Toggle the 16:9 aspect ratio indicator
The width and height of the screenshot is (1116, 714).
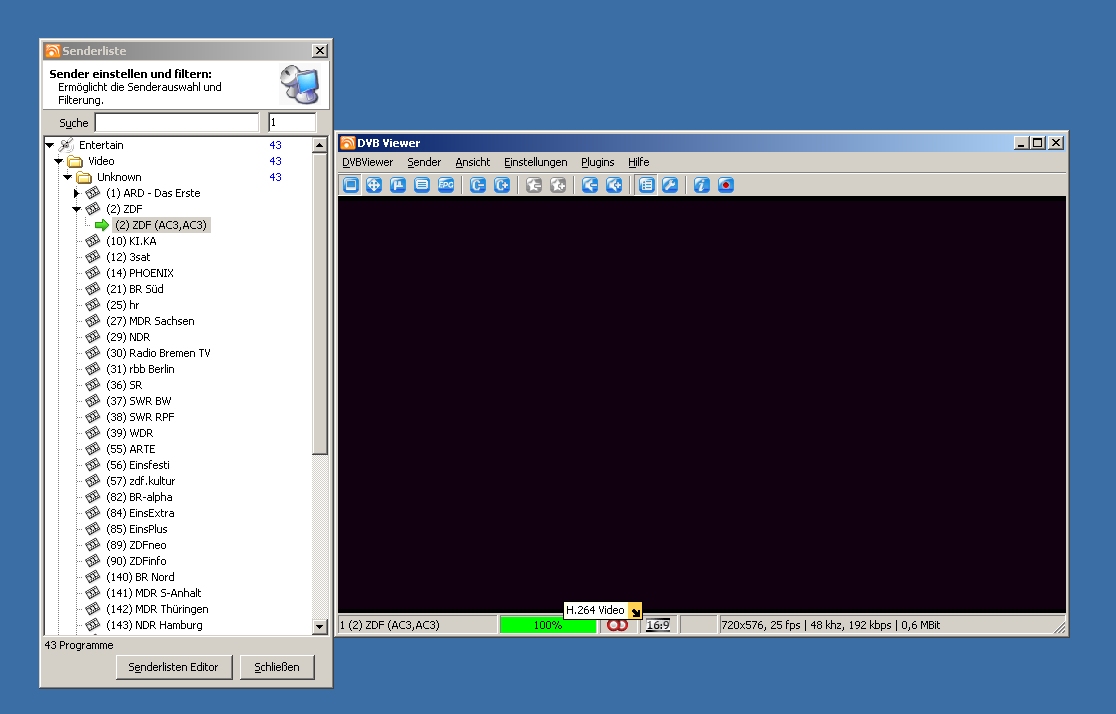[x=658, y=625]
